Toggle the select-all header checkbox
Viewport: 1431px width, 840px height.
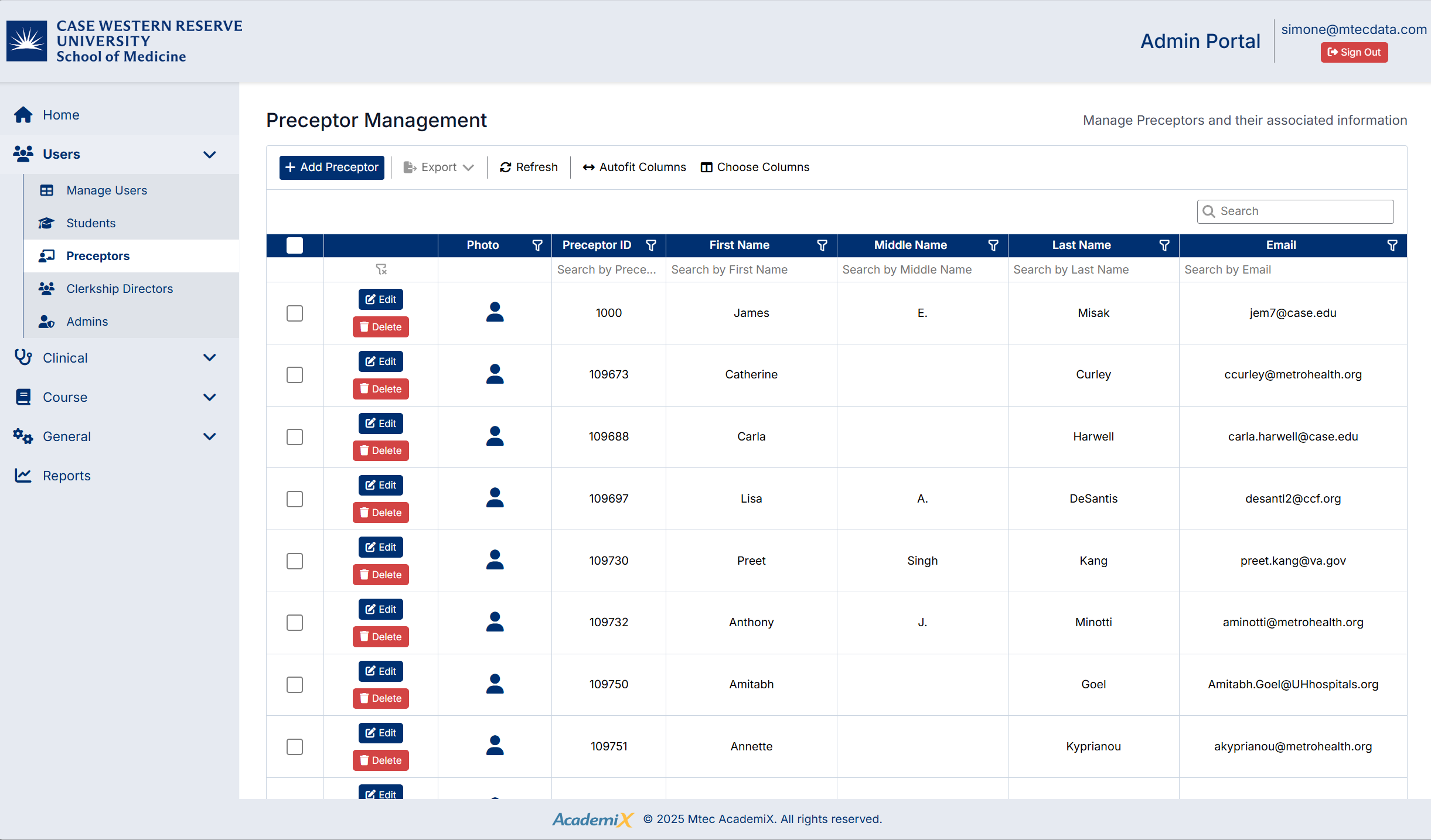(295, 245)
